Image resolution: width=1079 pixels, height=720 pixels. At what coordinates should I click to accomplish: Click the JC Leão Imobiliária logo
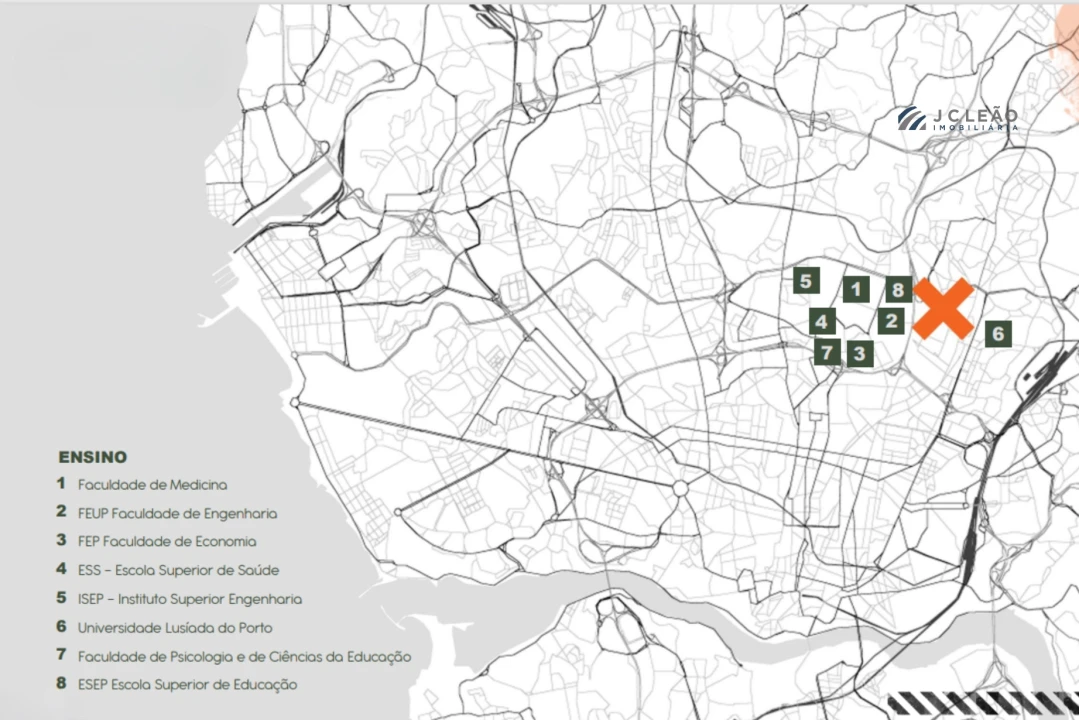pos(957,119)
